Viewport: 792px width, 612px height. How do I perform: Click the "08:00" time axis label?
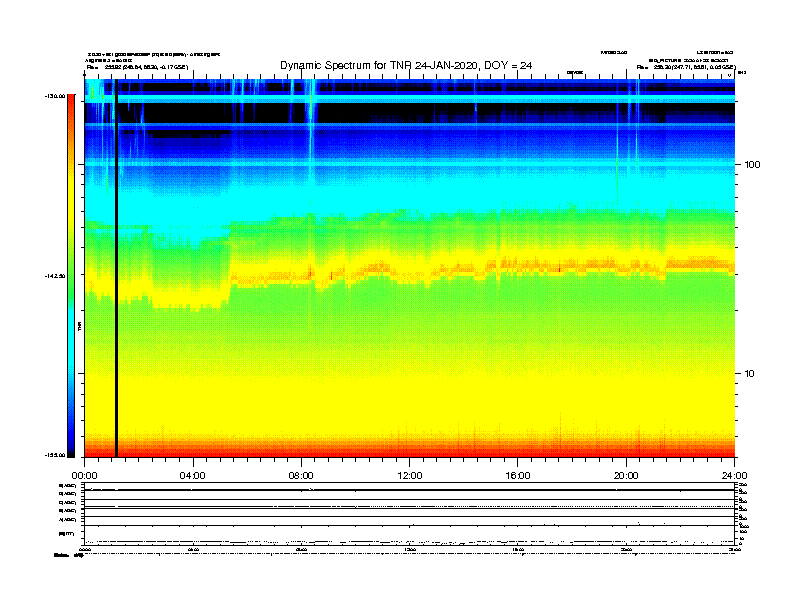click(x=301, y=476)
